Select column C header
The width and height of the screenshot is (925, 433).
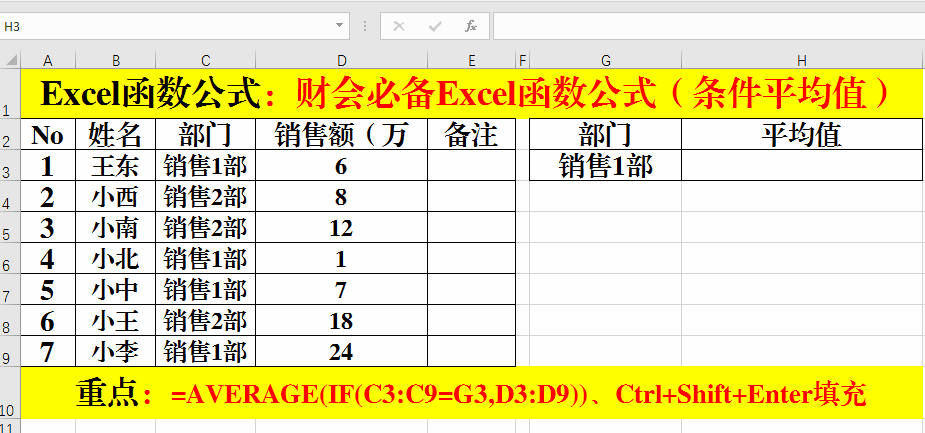[x=205, y=60]
